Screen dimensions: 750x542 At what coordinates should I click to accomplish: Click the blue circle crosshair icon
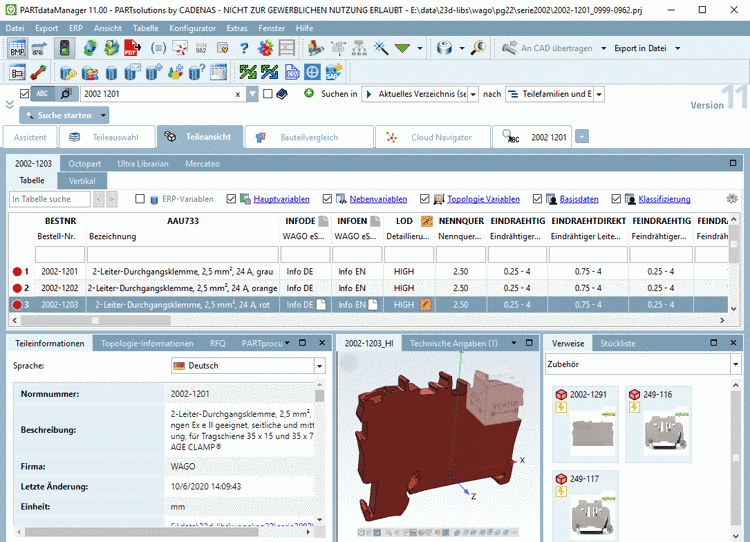312,73
